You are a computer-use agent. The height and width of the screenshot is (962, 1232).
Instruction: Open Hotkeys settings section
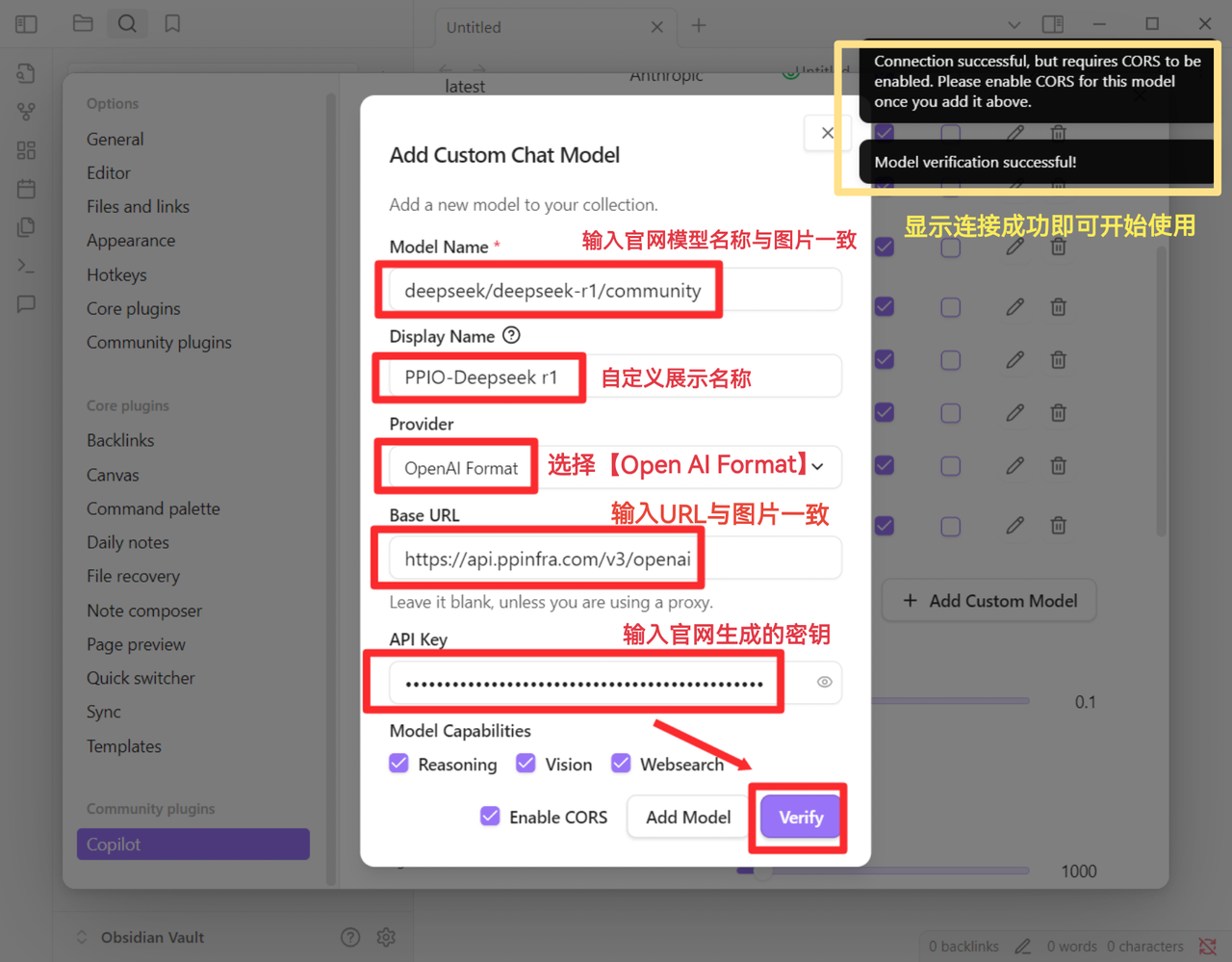pyautogui.click(x=116, y=274)
